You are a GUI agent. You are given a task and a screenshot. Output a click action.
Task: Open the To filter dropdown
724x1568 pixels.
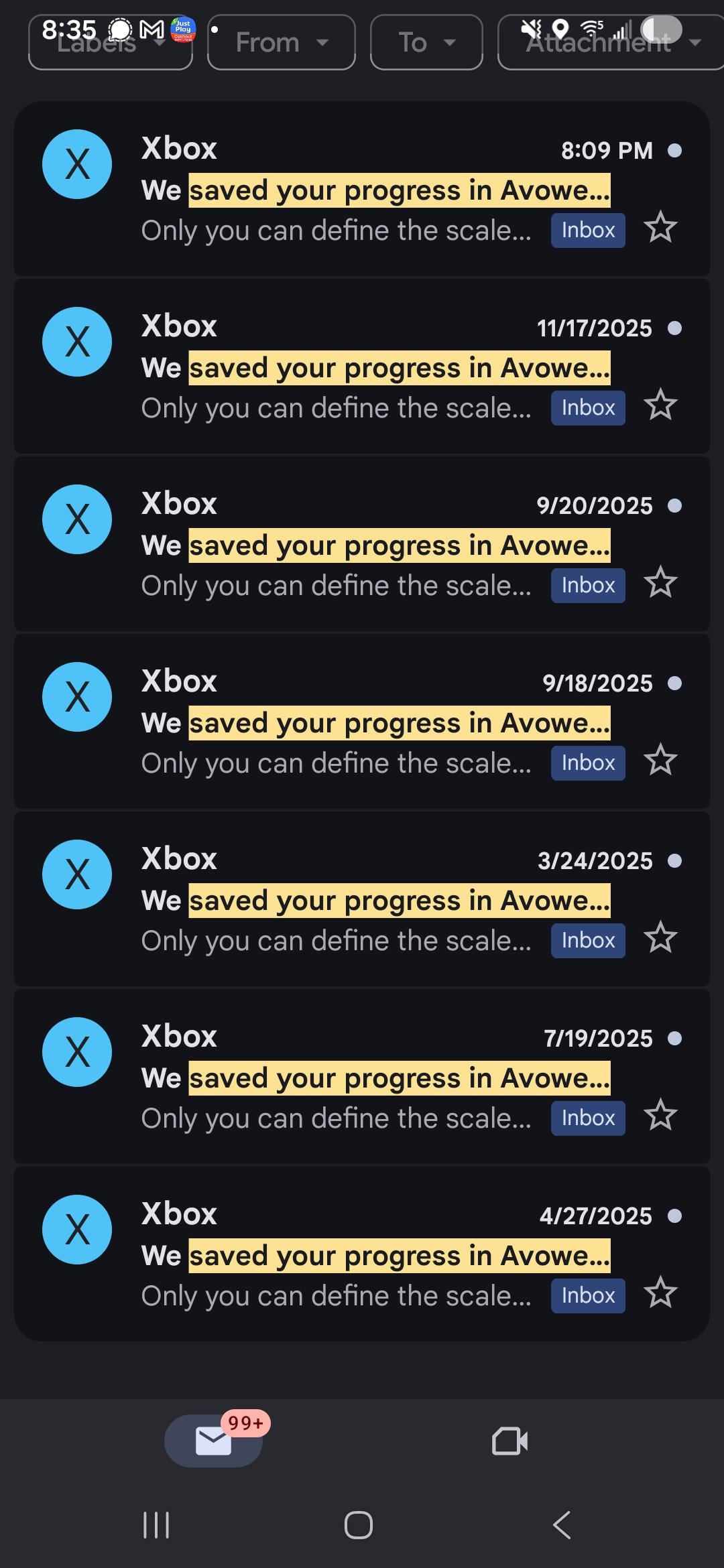pyautogui.click(x=426, y=43)
